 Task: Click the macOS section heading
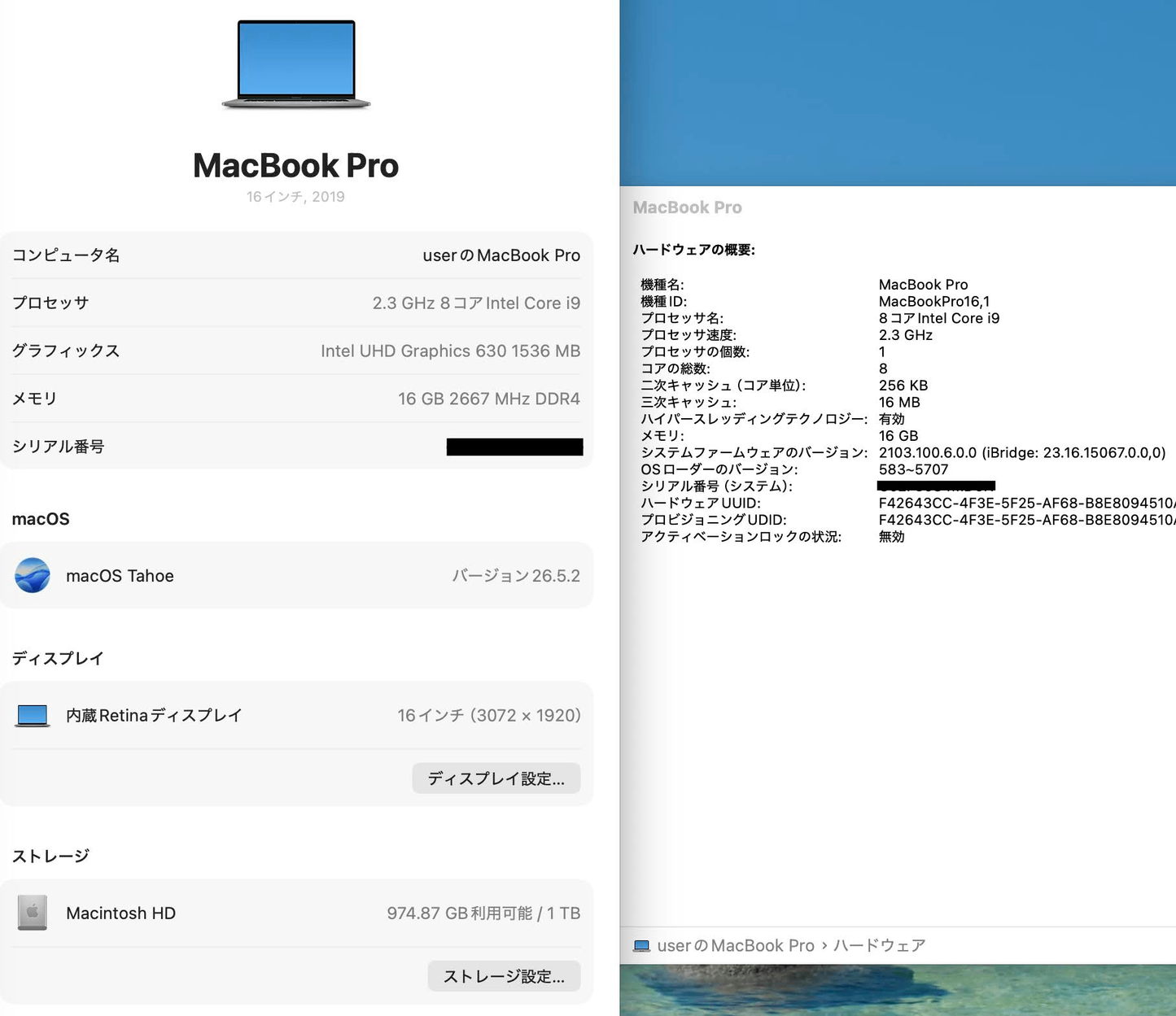pos(41,519)
